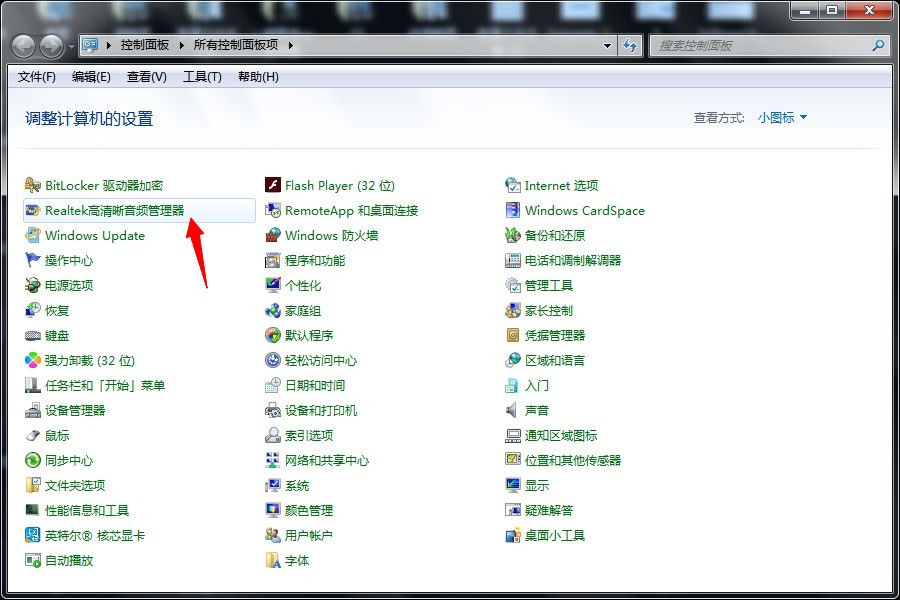900x600 pixels.
Task: Click the Internet 选项 icon
Action: [513, 185]
